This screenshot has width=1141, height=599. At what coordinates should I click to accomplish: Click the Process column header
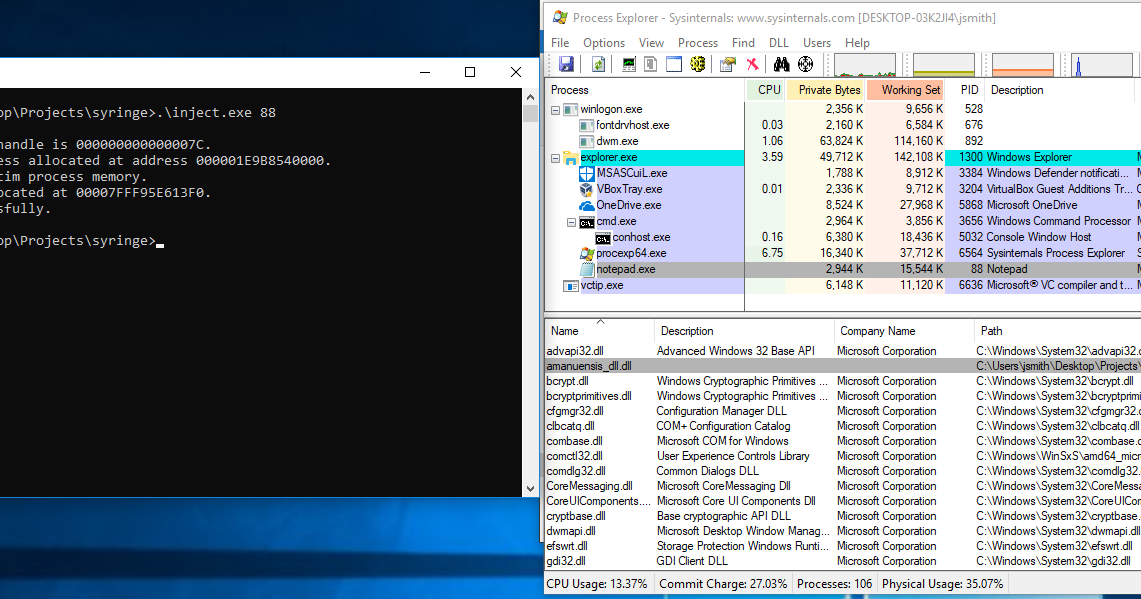[646, 90]
